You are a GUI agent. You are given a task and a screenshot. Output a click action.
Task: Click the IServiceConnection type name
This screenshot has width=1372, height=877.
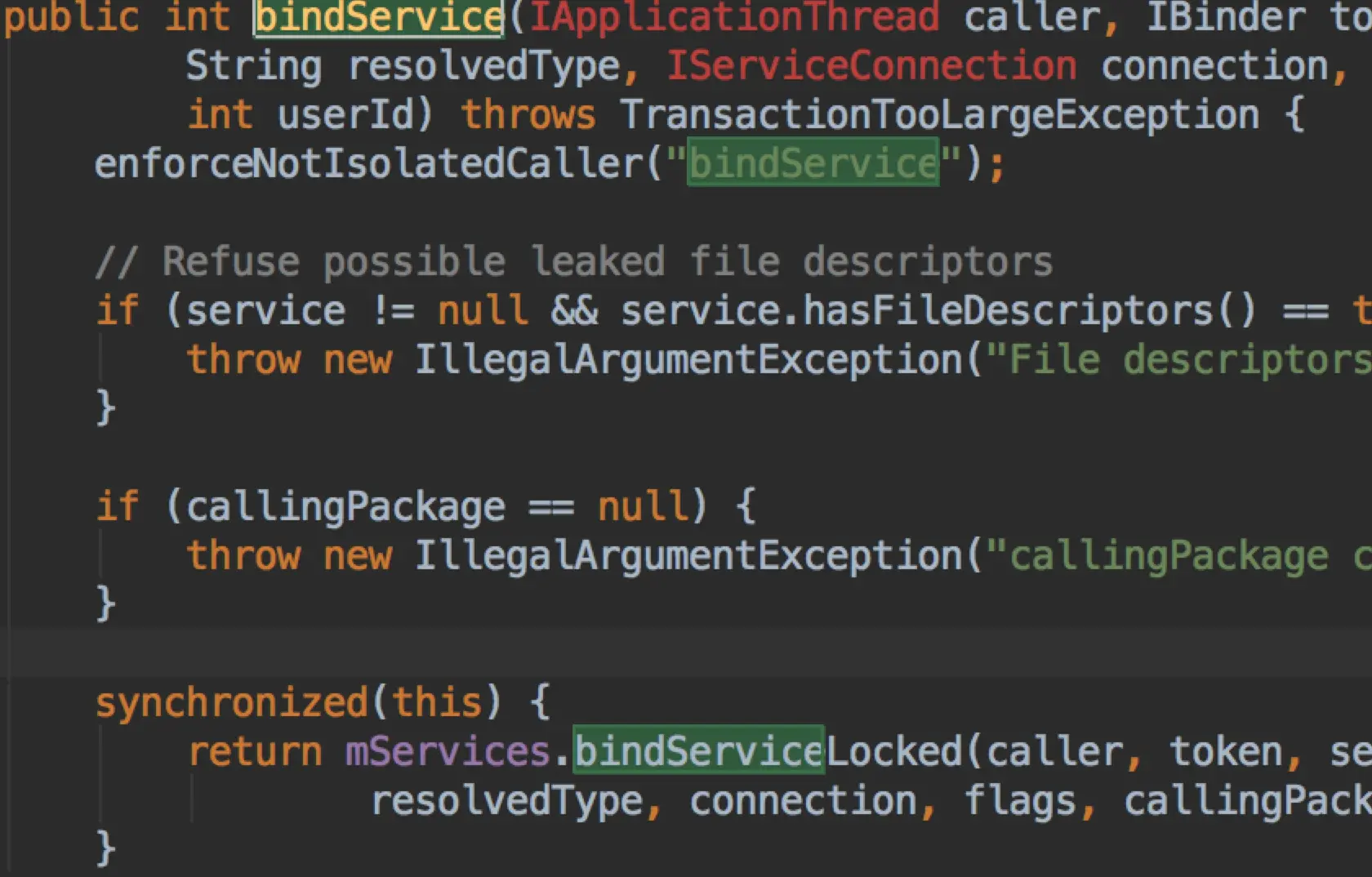point(871,66)
